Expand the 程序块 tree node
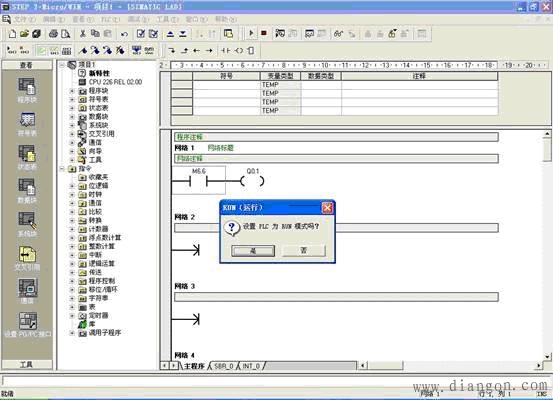 coord(72,91)
